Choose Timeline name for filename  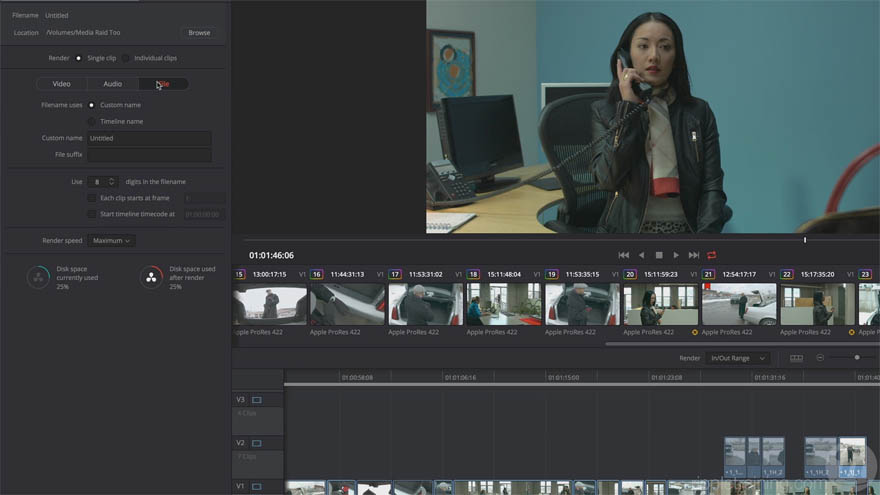[91, 121]
